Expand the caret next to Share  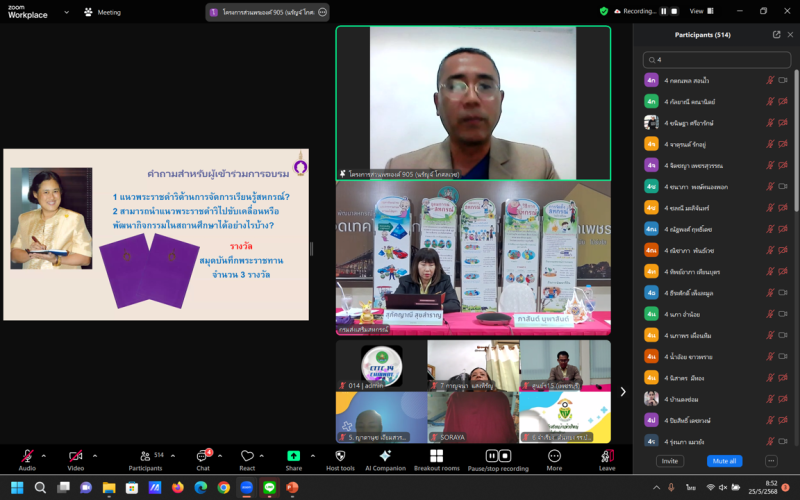click(x=313, y=456)
